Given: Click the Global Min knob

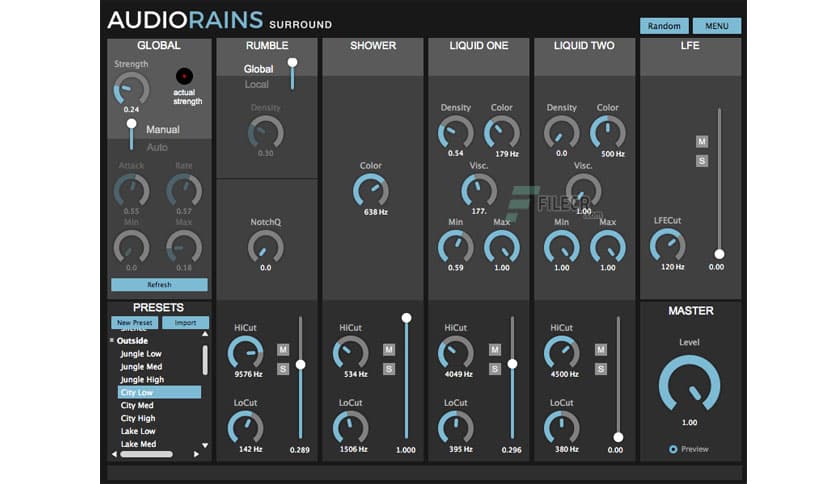Looking at the screenshot, I should click(x=131, y=247).
